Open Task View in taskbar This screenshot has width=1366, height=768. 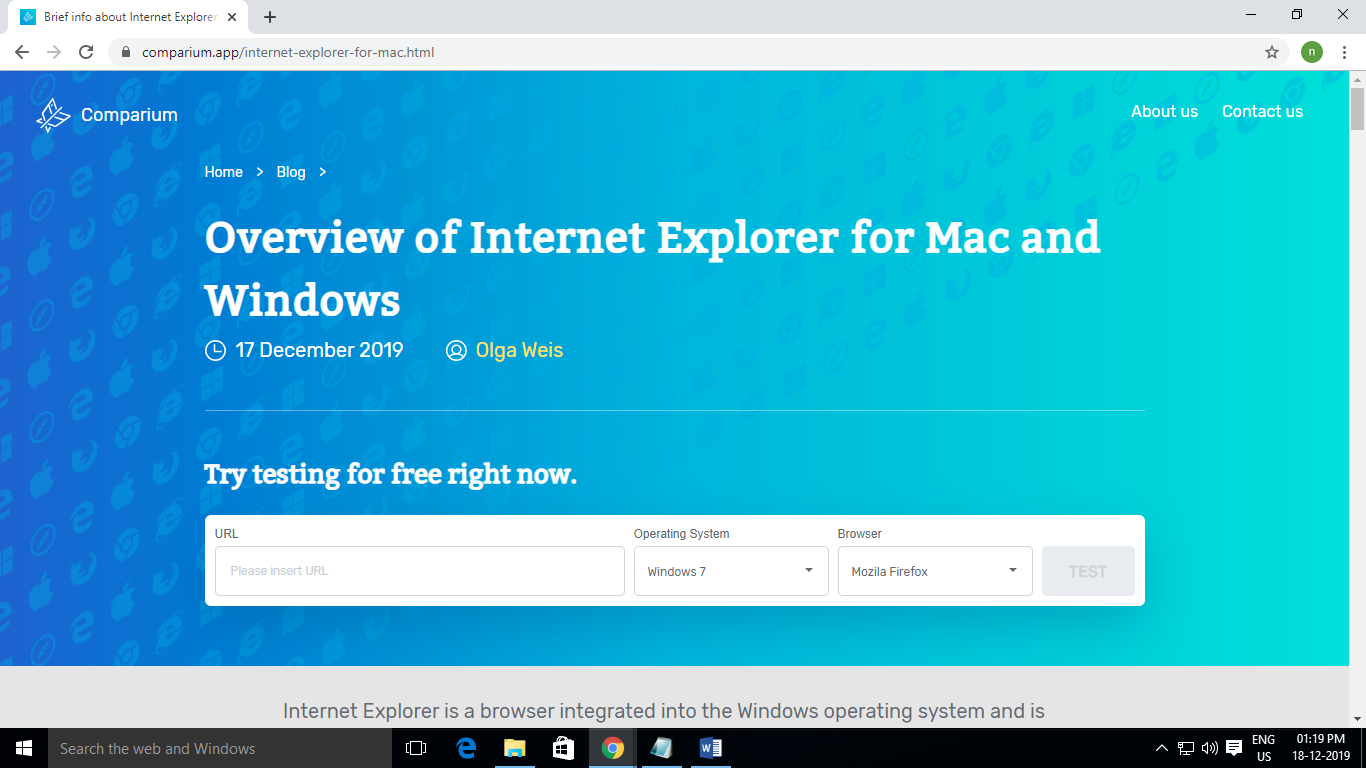[x=416, y=748]
